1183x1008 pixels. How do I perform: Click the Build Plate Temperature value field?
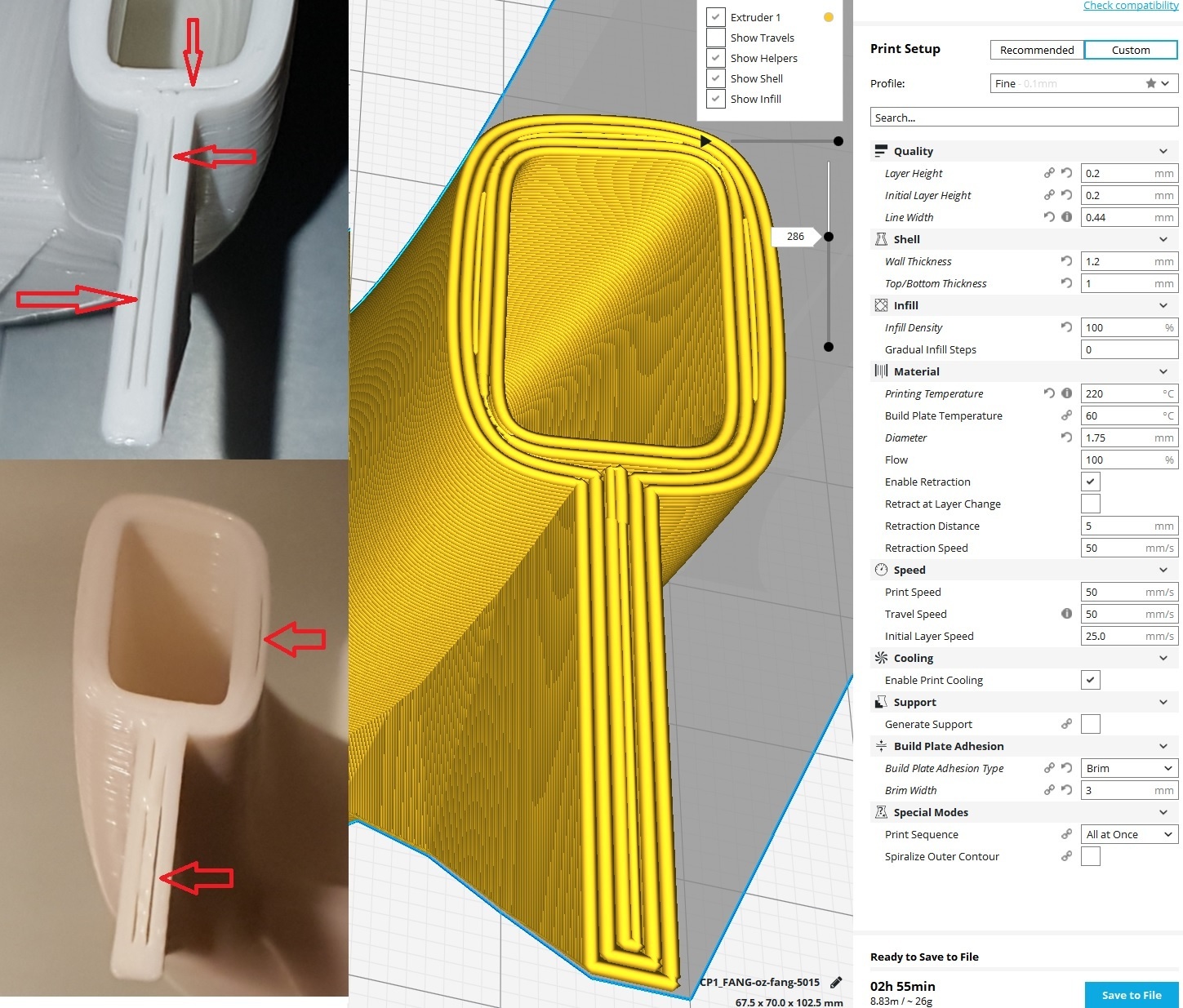click(1129, 415)
